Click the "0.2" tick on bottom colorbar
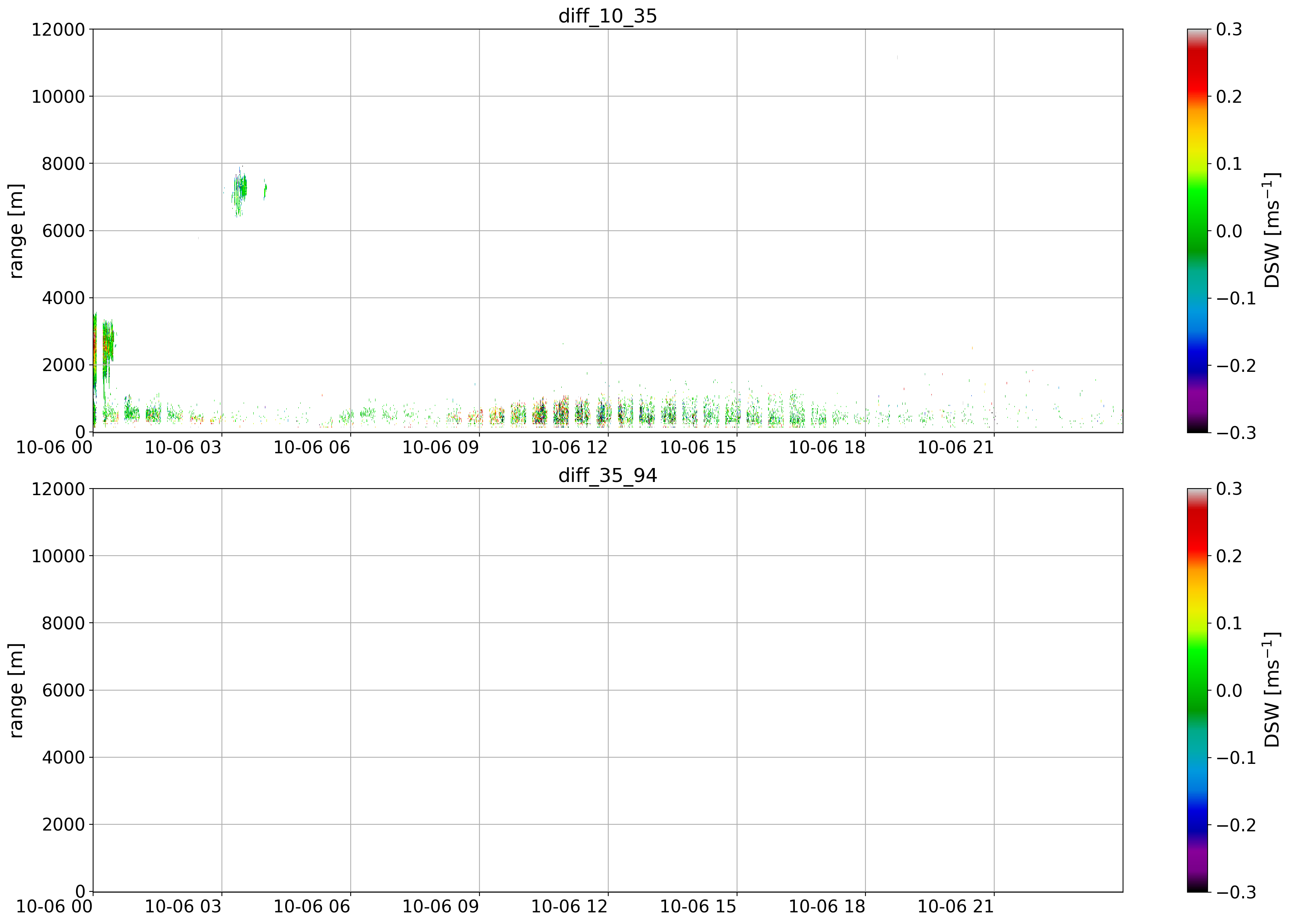Image resolution: width=1291 pixels, height=924 pixels. pyautogui.click(x=1229, y=556)
